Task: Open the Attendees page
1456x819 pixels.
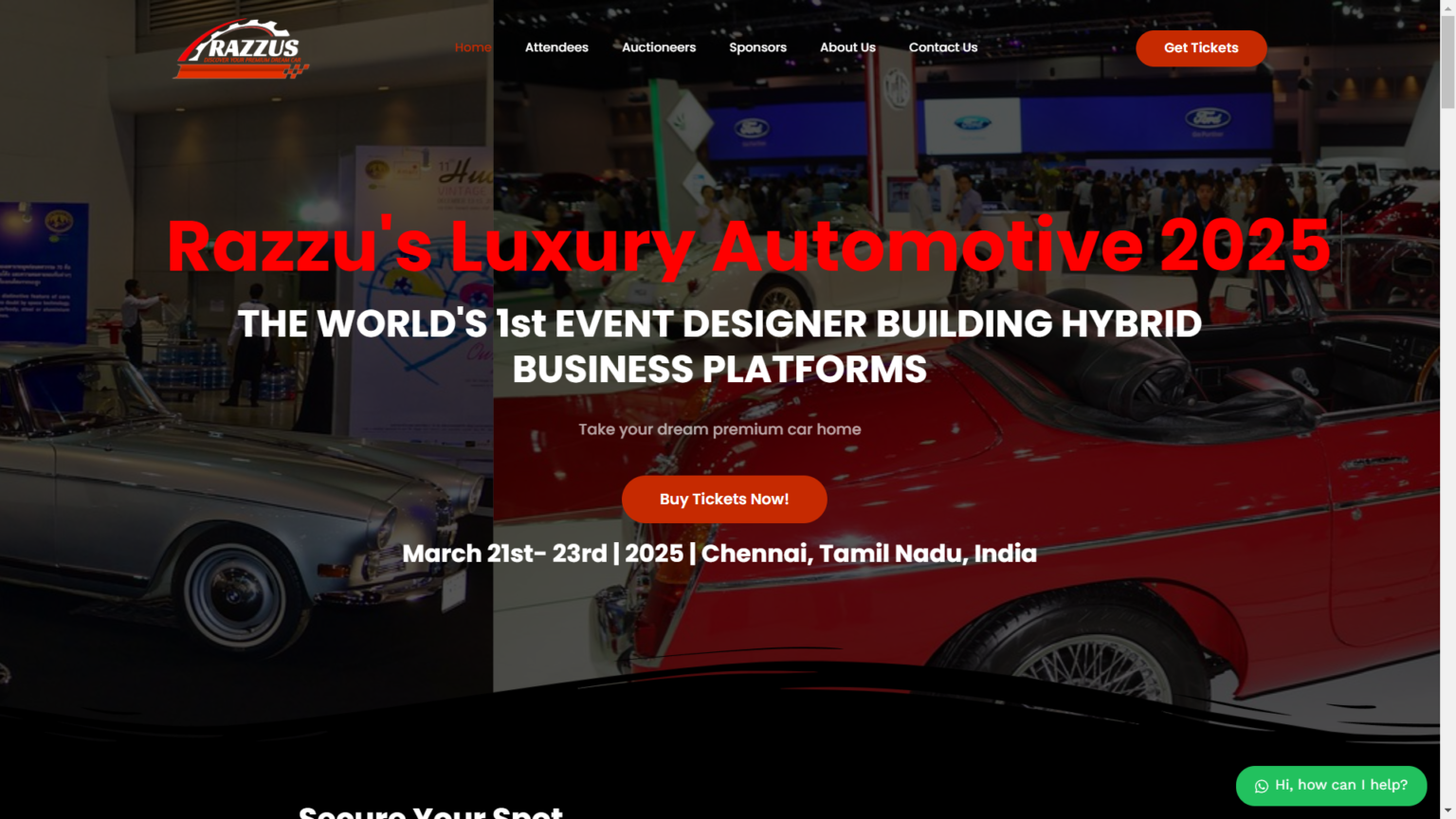Action: [x=556, y=47]
